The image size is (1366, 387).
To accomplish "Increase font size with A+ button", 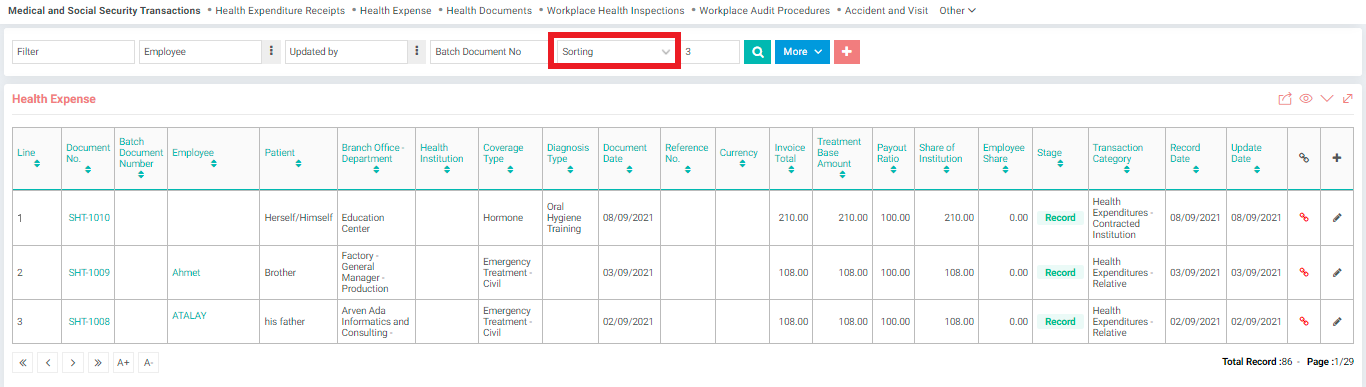I will pos(123,363).
